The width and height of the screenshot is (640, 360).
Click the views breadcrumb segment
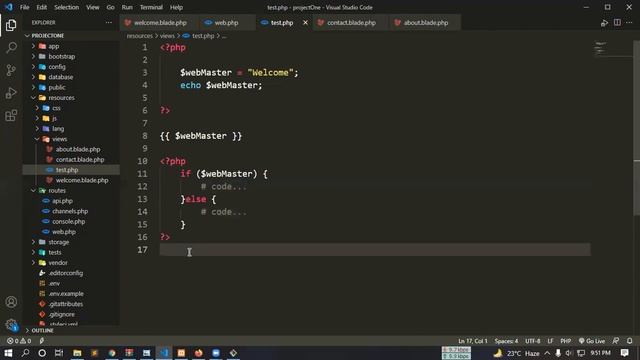167,36
